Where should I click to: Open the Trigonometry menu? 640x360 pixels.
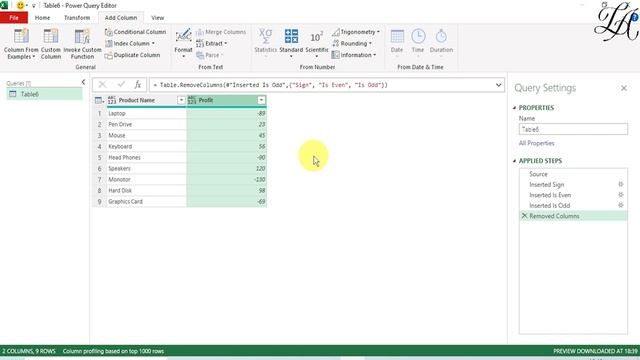click(x=356, y=32)
